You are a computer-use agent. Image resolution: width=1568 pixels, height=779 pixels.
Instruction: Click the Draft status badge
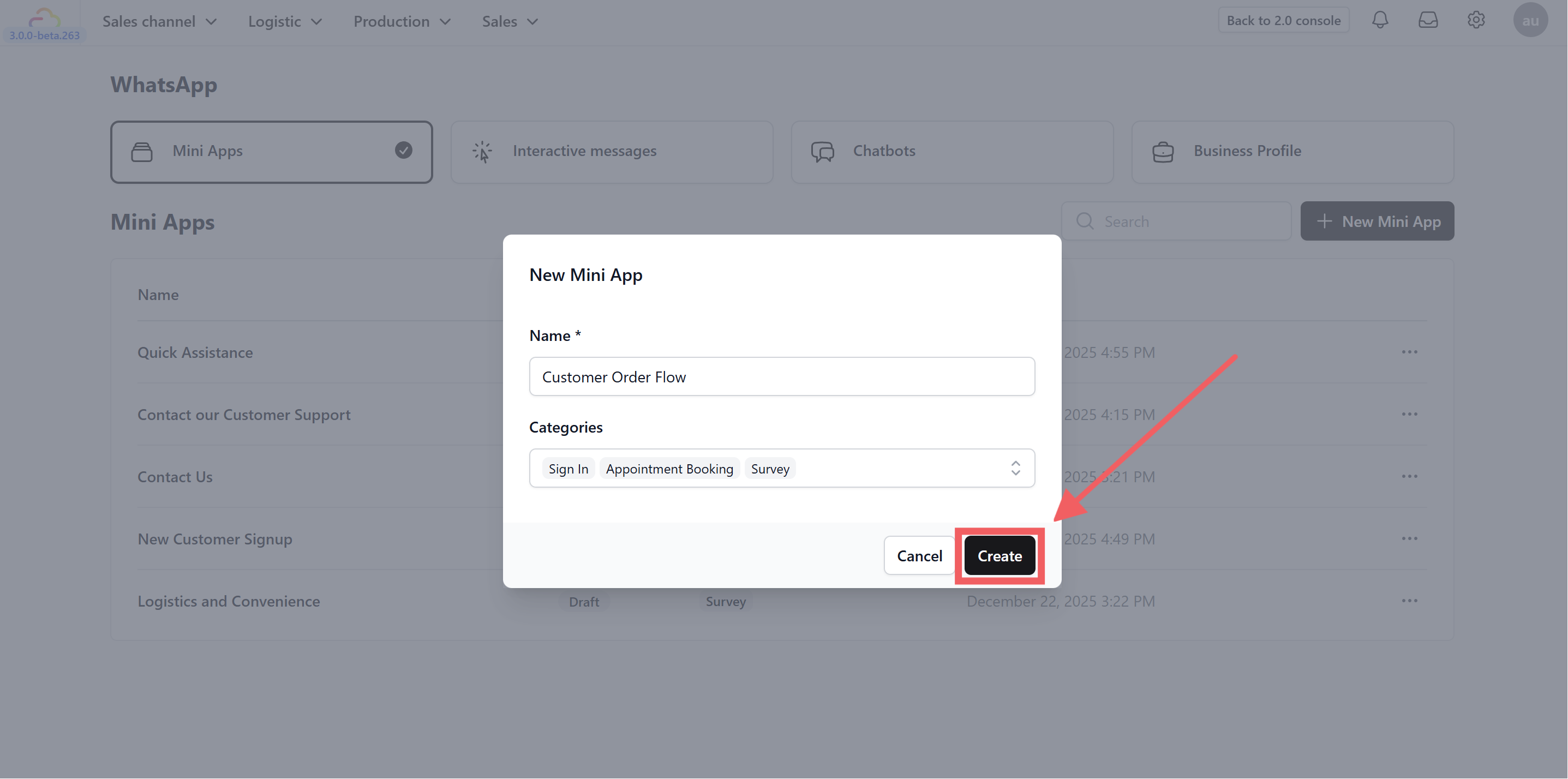click(x=584, y=601)
